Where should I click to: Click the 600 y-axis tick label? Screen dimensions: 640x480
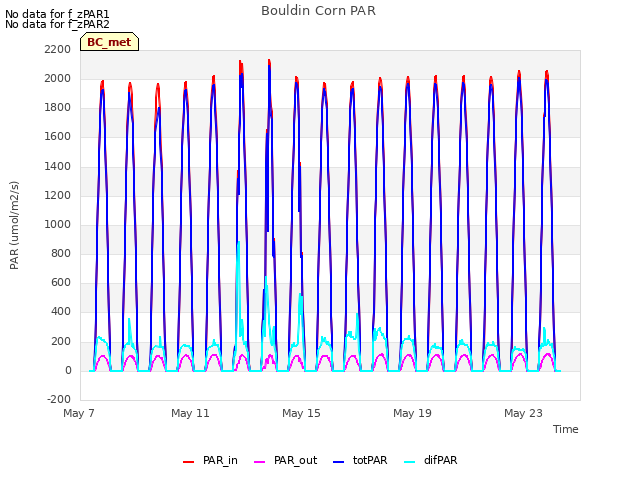click(61, 282)
